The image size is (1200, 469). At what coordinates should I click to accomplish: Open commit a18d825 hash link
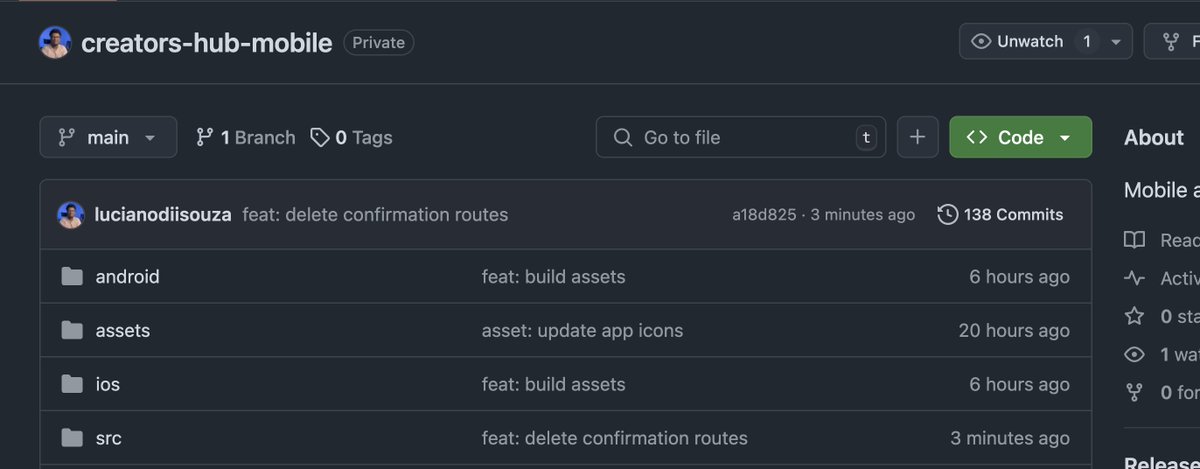(764, 214)
